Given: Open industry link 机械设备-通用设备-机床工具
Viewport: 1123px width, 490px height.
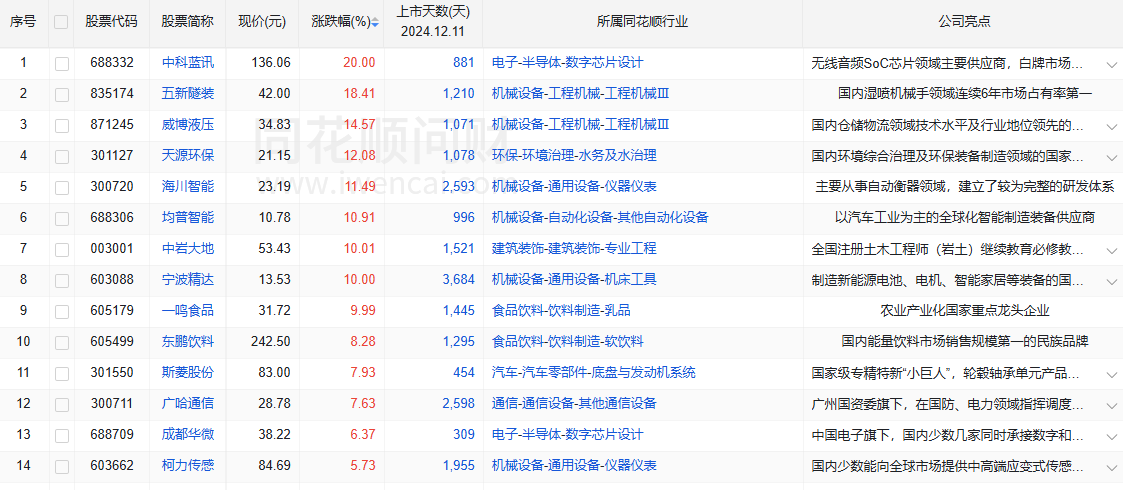Looking at the screenshot, I should click(574, 279).
